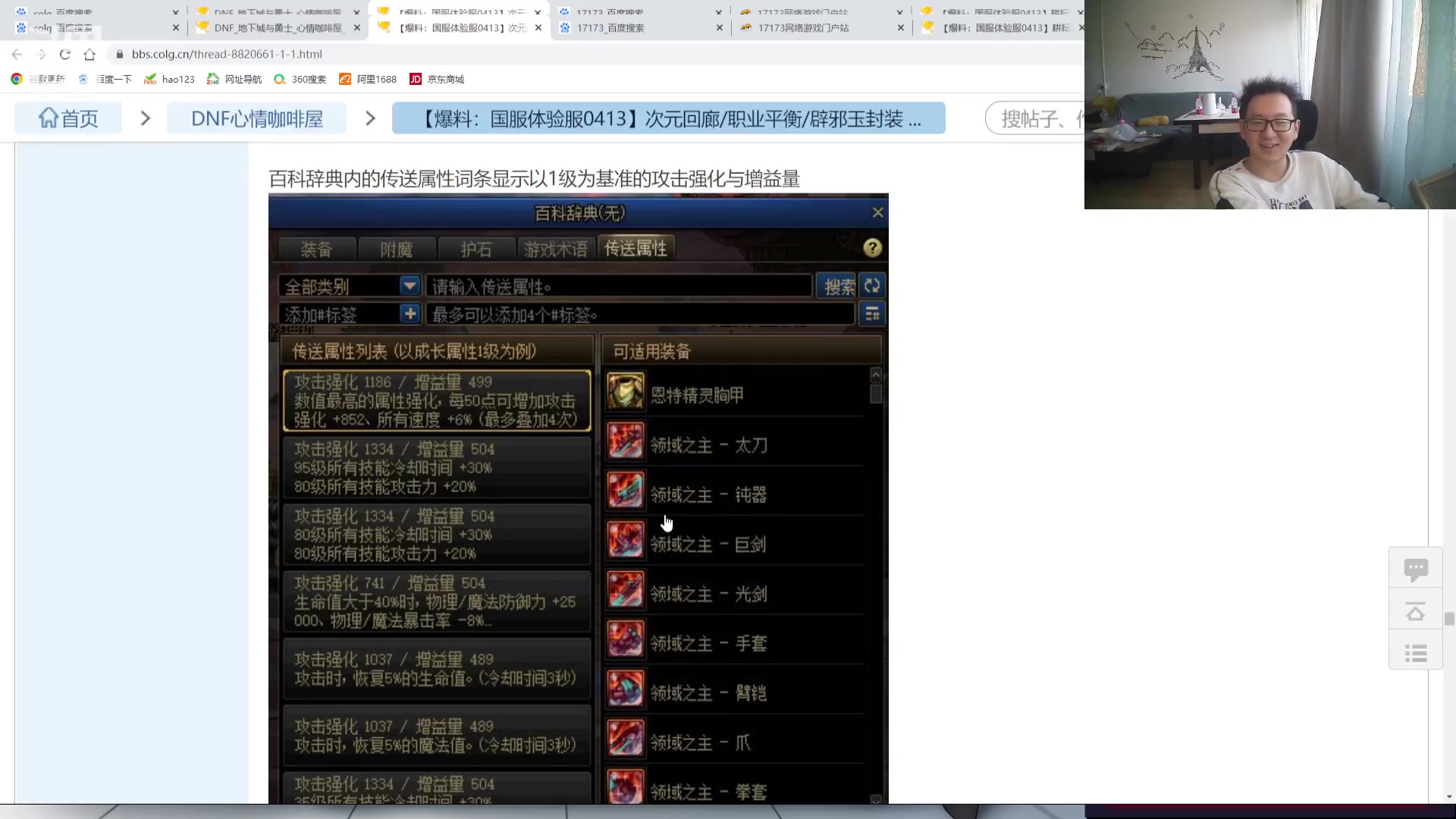
Task: Open the 京东商城 bookmark
Action: click(x=437, y=79)
